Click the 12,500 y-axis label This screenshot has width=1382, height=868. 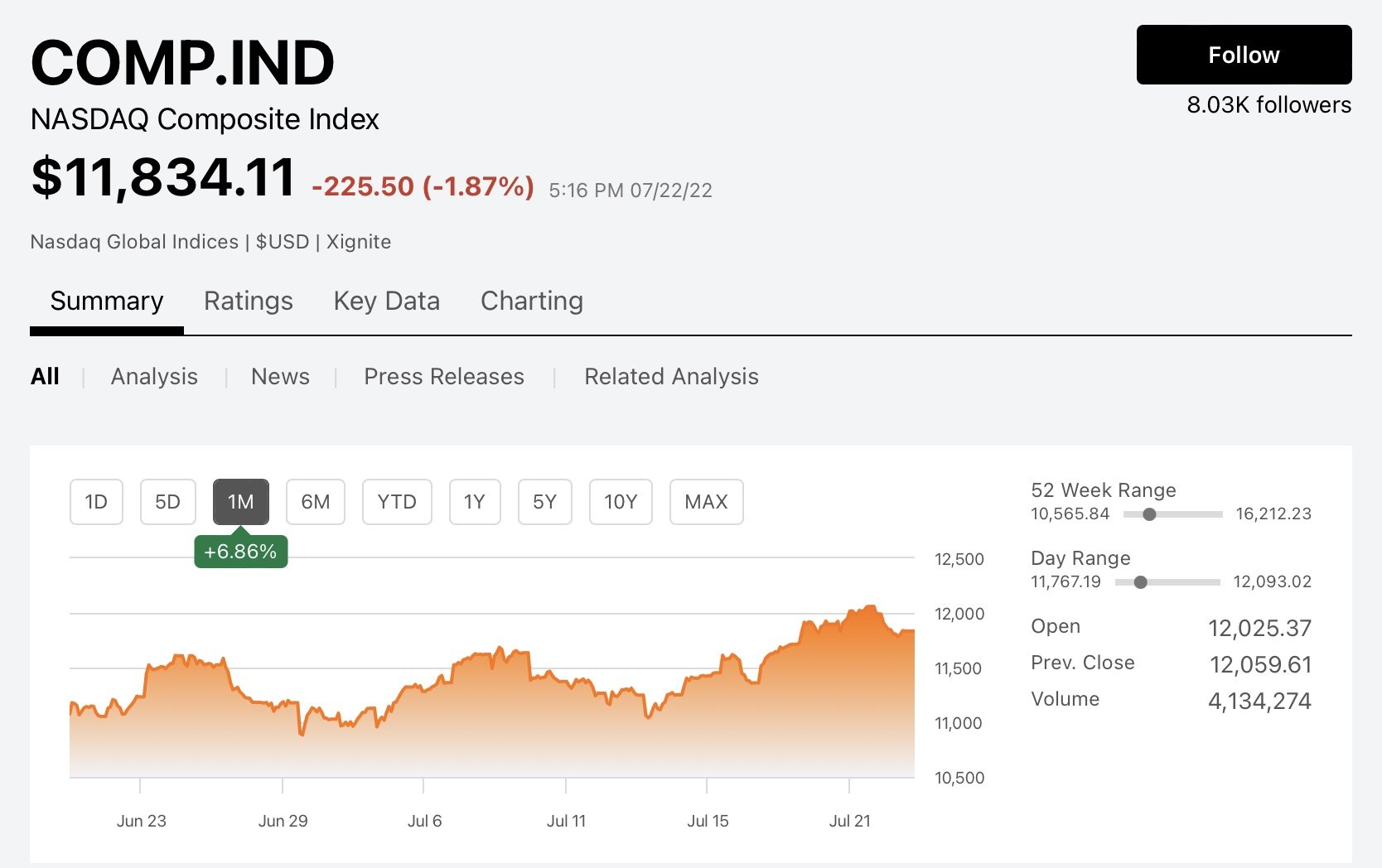pos(959,559)
